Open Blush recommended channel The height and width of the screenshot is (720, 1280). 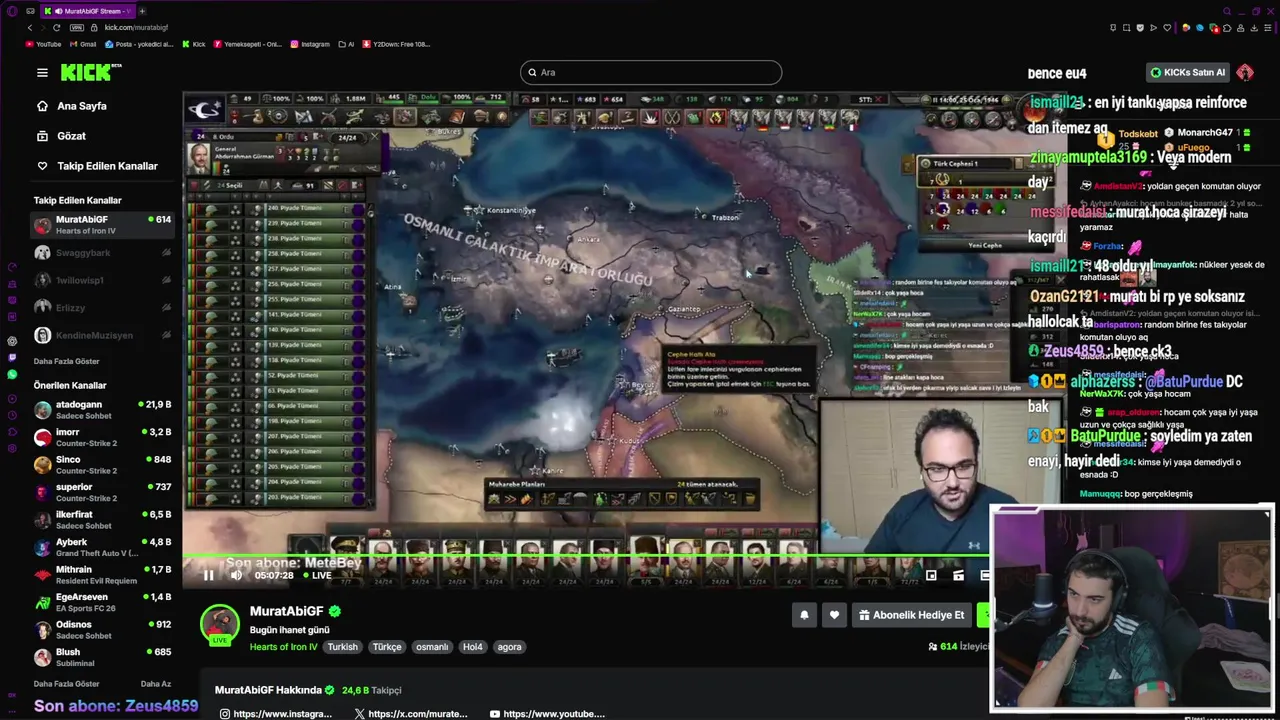[102, 657]
